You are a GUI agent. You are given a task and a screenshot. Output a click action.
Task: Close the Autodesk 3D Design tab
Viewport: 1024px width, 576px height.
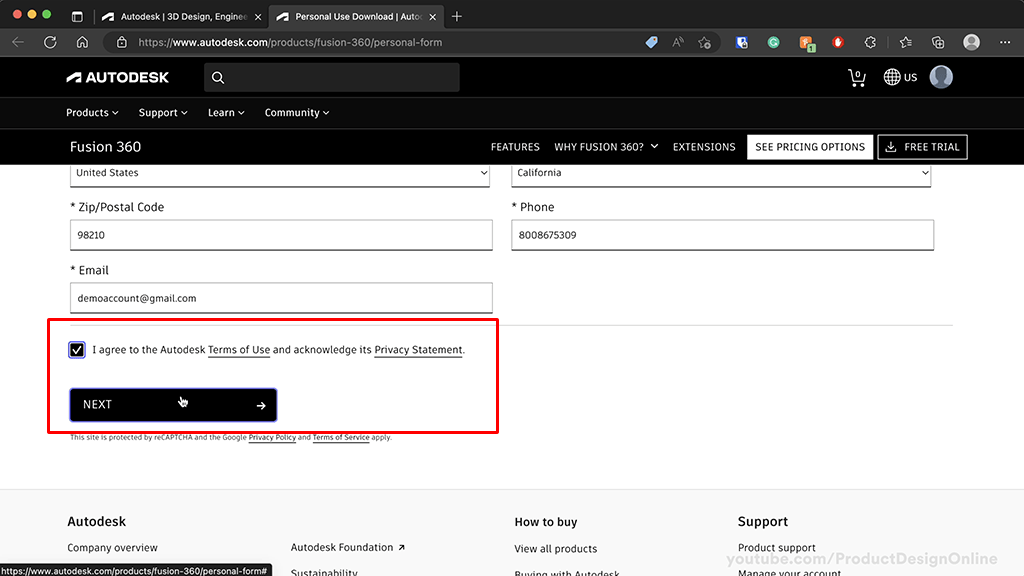[258, 17]
